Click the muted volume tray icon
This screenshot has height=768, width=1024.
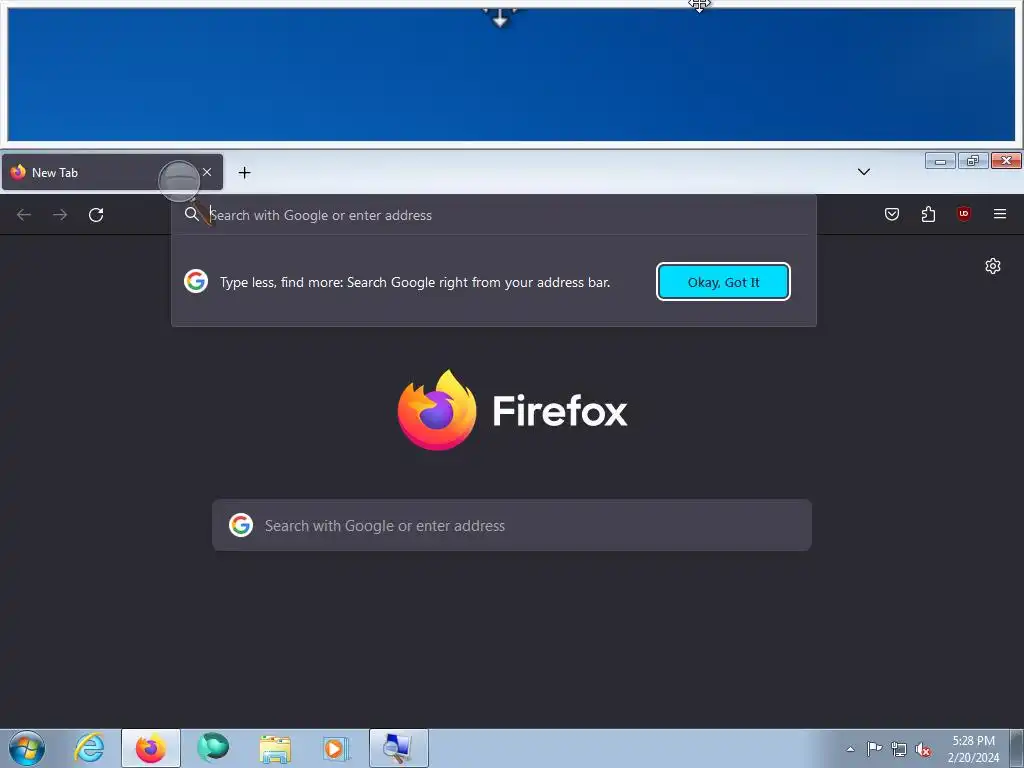[923, 749]
